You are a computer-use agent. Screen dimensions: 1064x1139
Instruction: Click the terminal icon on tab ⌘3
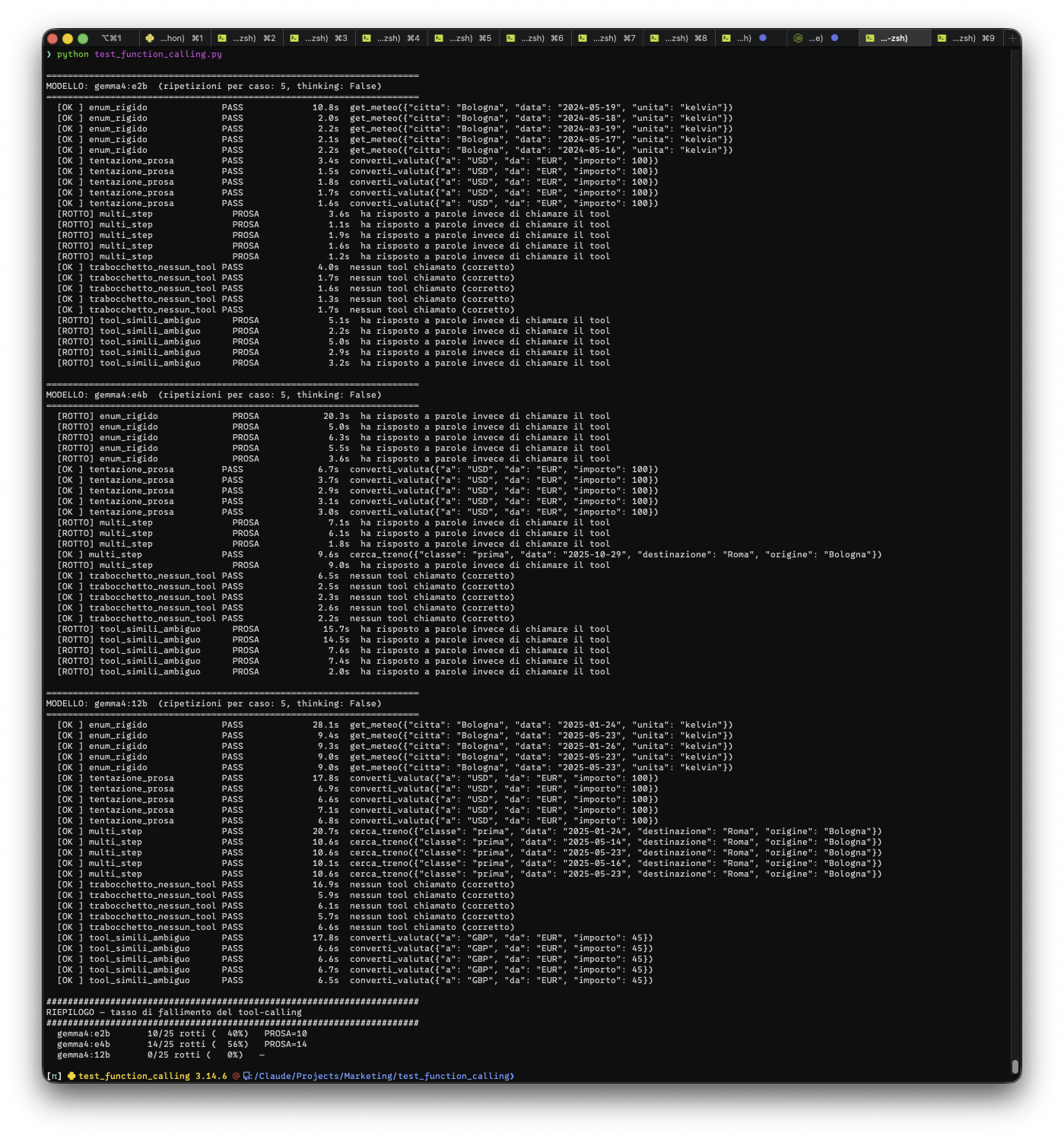pos(294,38)
